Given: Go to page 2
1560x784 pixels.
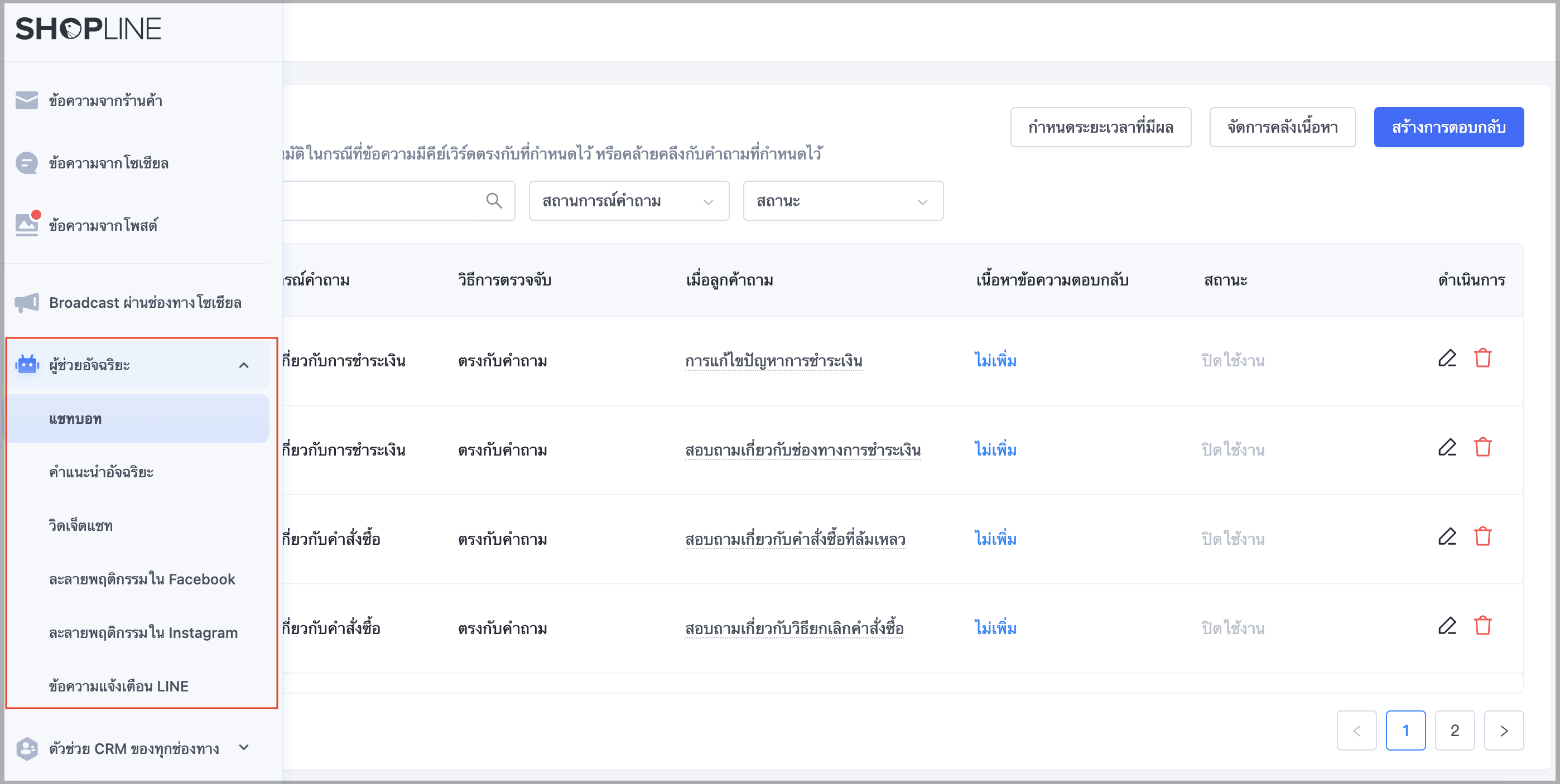Looking at the screenshot, I should click(x=1455, y=730).
